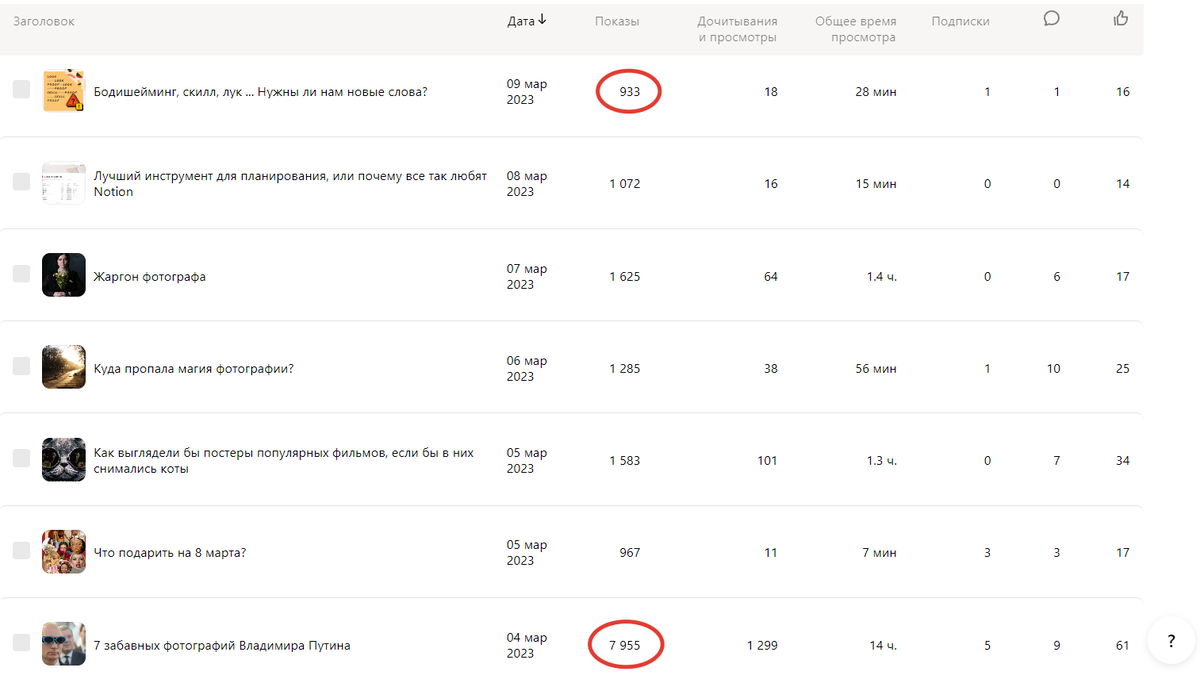The image size is (1200, 679).
Task: Click the Путин photographs article thumbnail
Action: [64, 643]
